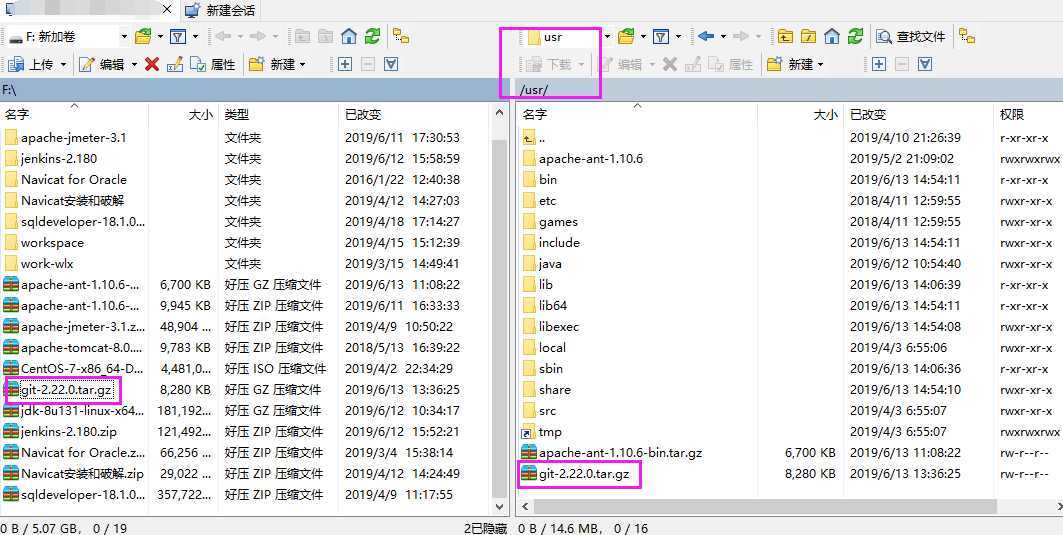Expand local 新建 dropdown arrow

(x=302, y=65)
